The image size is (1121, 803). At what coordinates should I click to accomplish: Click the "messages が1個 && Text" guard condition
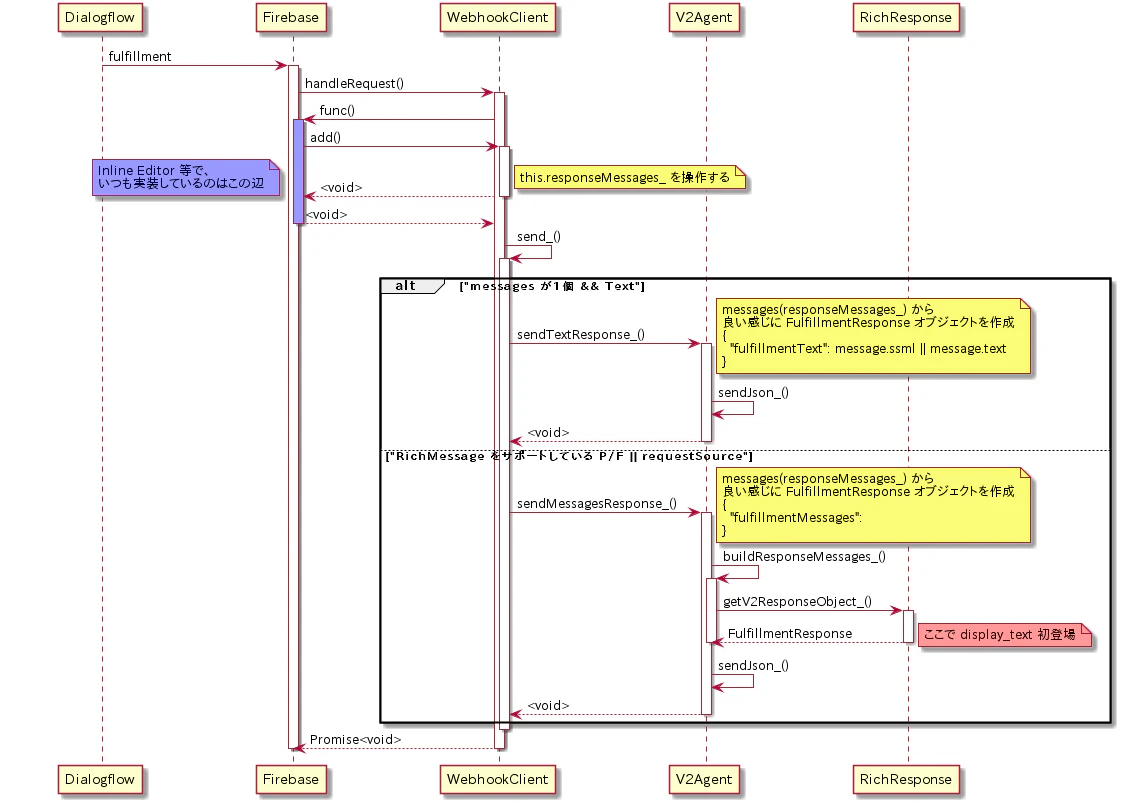pos(552,286)
